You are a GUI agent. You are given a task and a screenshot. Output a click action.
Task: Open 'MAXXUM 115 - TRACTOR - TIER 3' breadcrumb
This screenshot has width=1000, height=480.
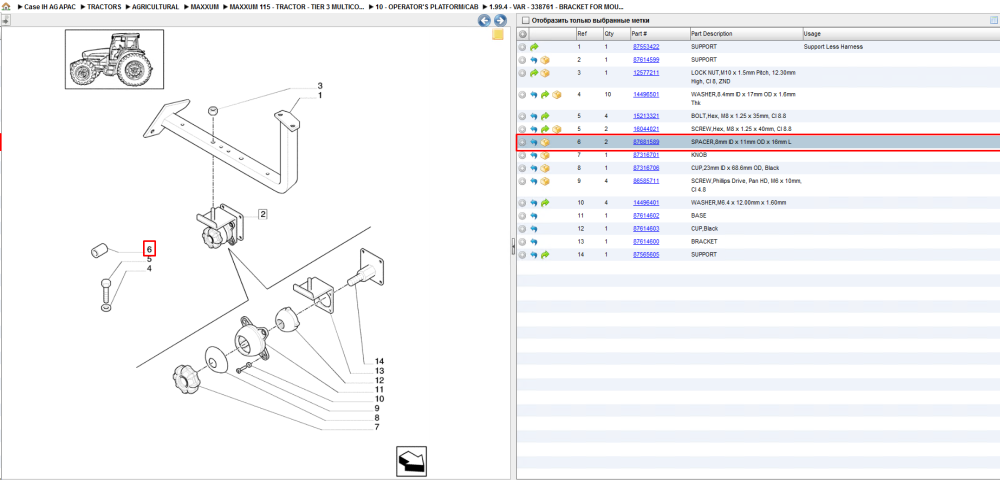pos(297,6)
